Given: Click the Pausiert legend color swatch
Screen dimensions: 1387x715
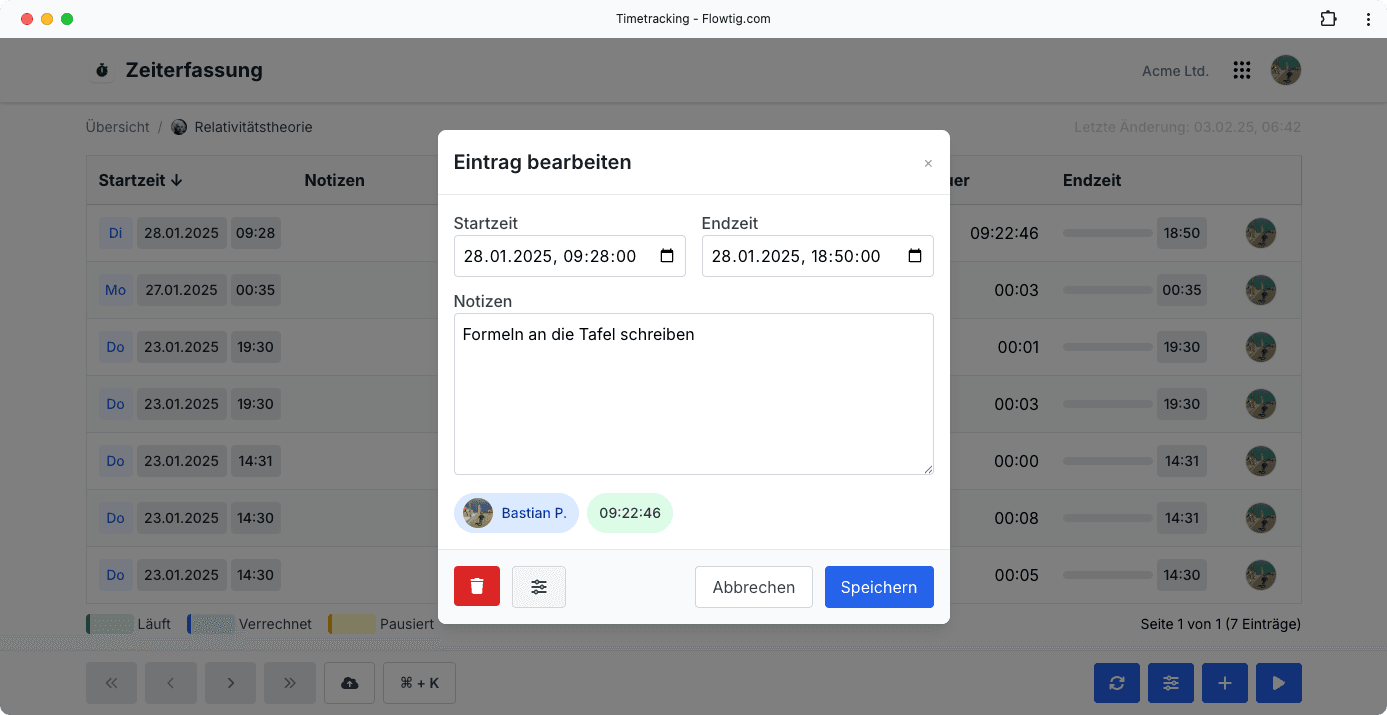Looking at the screenshot, I should click(x=352, y=624).
